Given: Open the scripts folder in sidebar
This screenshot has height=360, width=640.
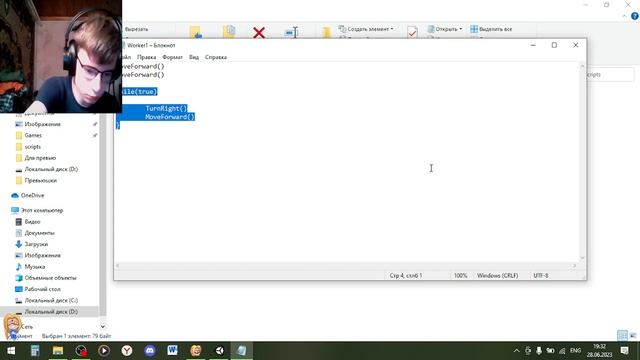Looking at the screenshot, I should point(33,147).
